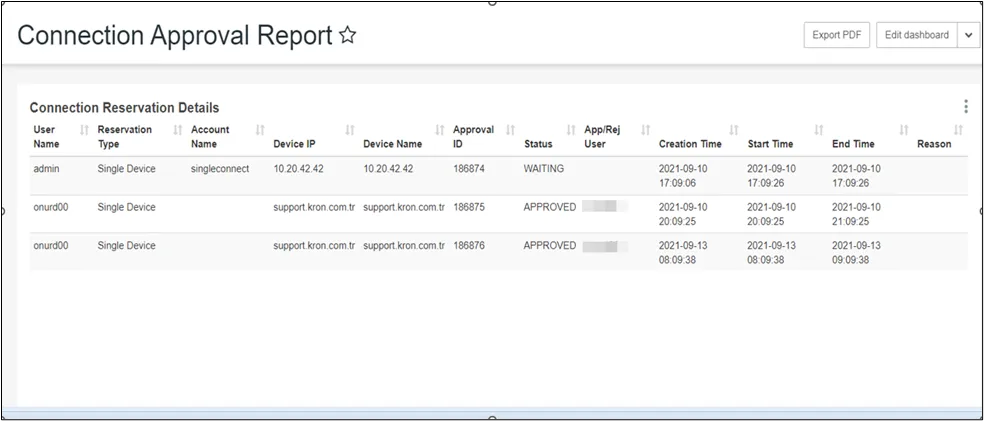Click the Device Name column header

pyautogui.click(x=393, y=144)
